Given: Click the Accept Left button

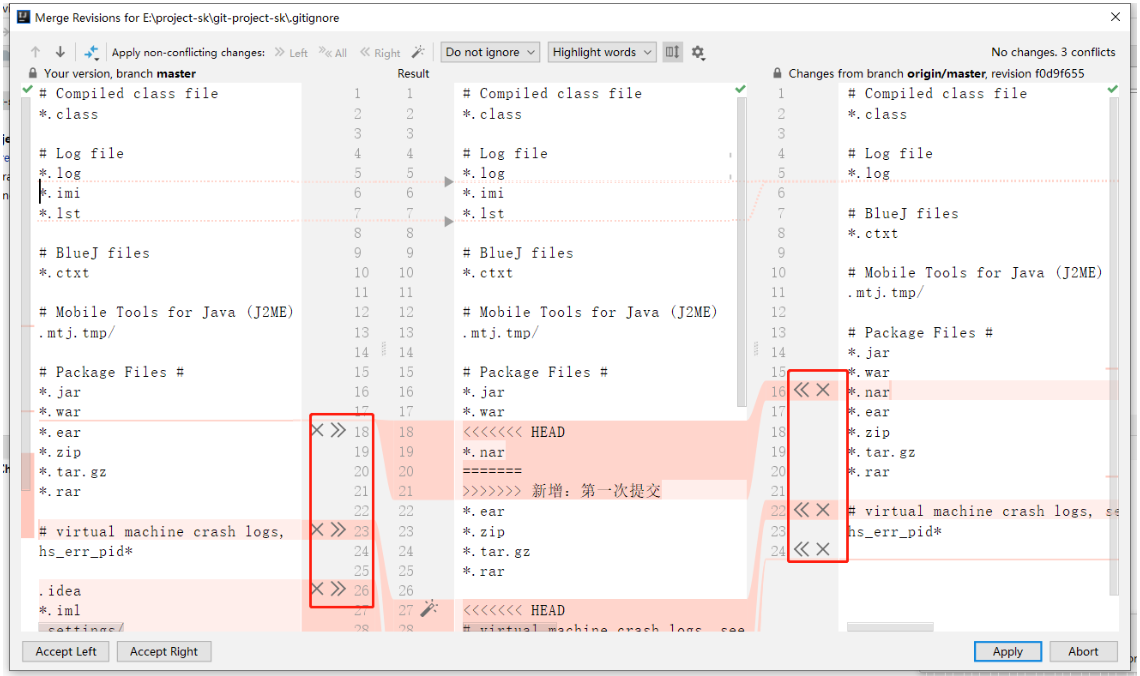Looking at the screenshot, I should coord(65,651).
